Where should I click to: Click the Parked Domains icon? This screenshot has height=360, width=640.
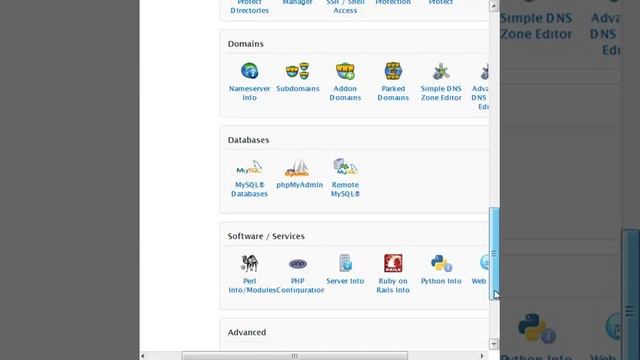[393, 71]
